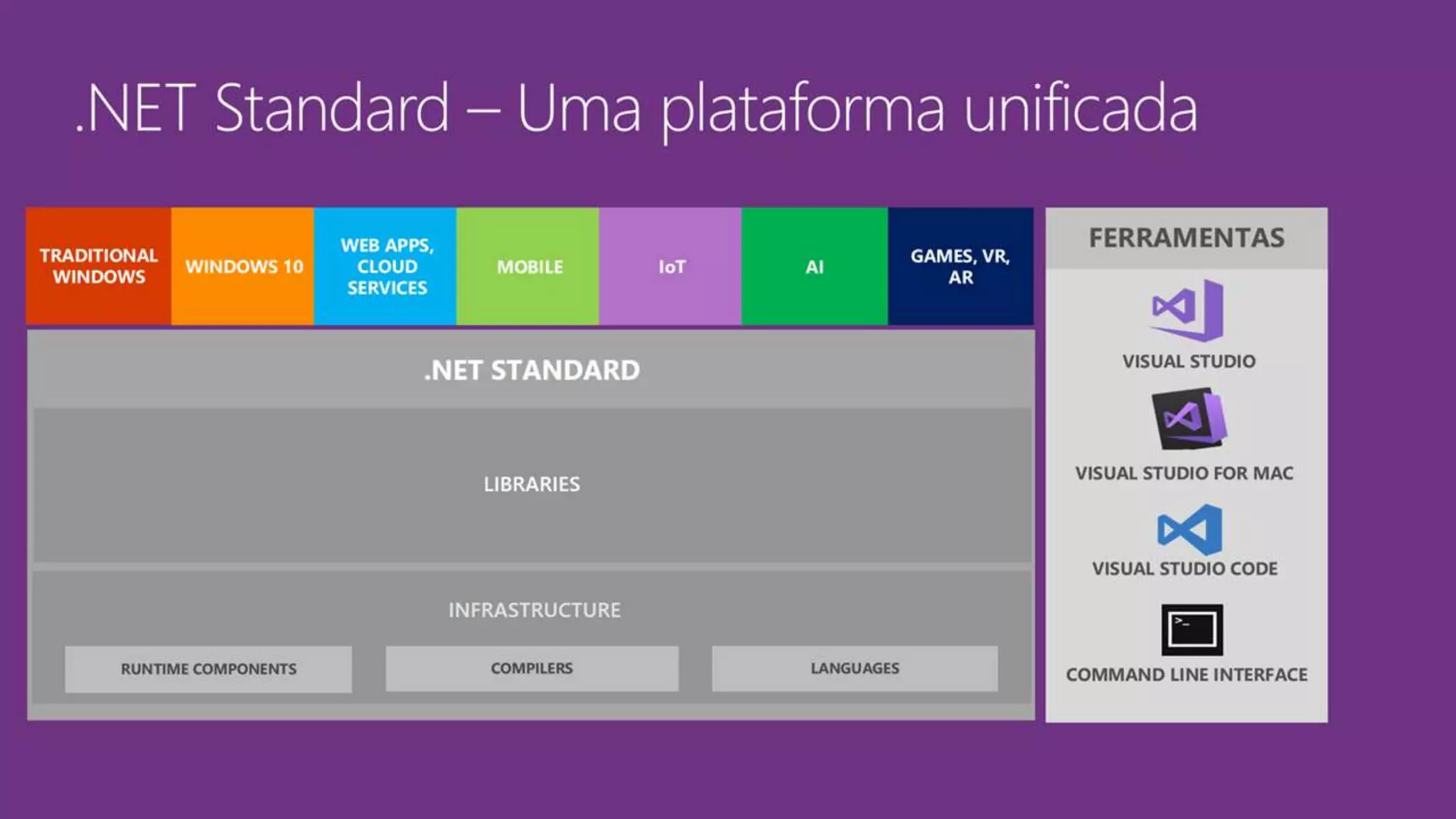Click the .NET Standard header bar
Image resolution: width=1456 pixels, height=819 pixels.
(531, 370)
